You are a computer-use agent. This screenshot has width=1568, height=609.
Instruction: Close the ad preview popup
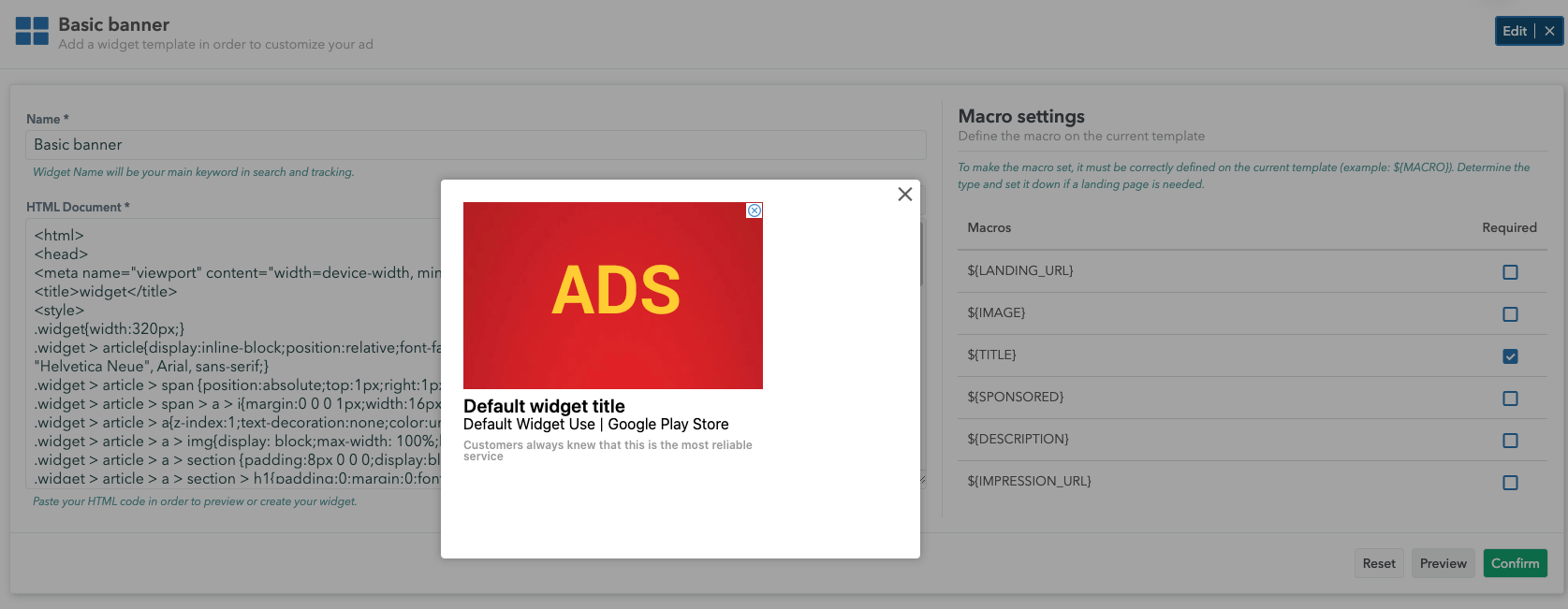[x=904, y=195]
